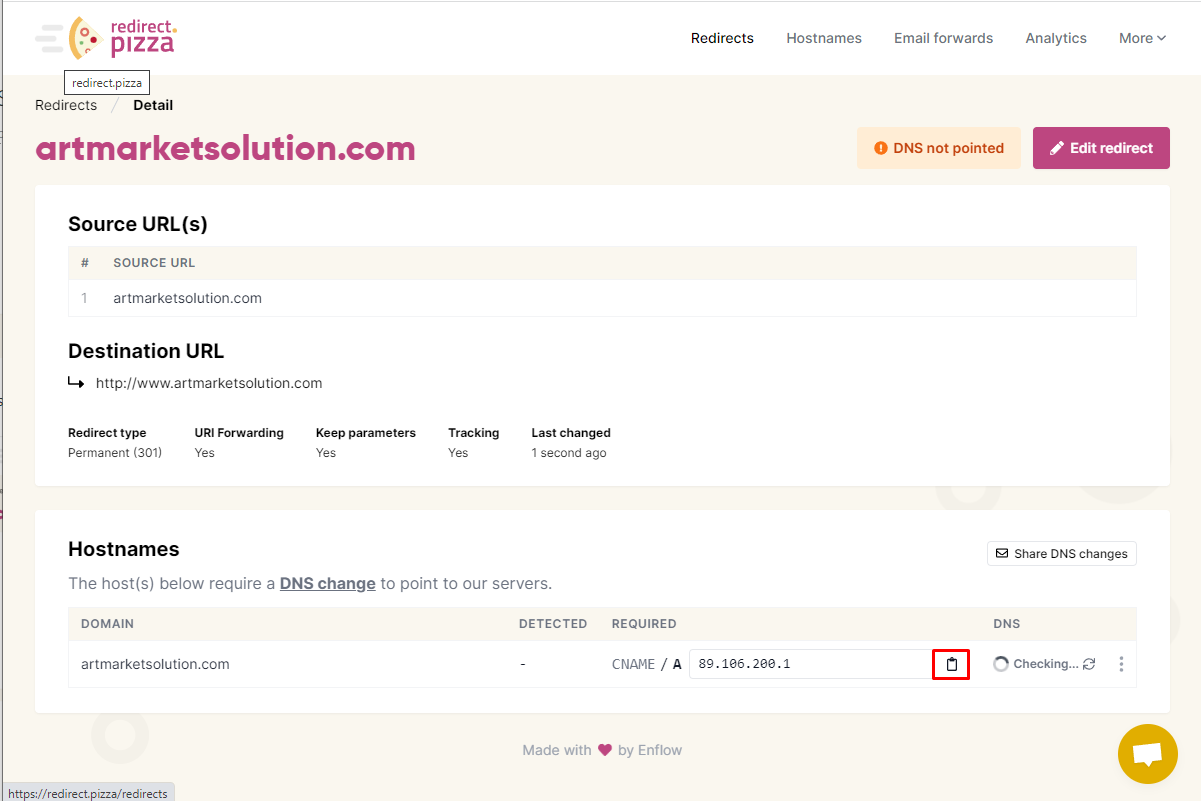Click the Edit redirect button
Screen dimensions: 1201x801
pos(1101,148)
